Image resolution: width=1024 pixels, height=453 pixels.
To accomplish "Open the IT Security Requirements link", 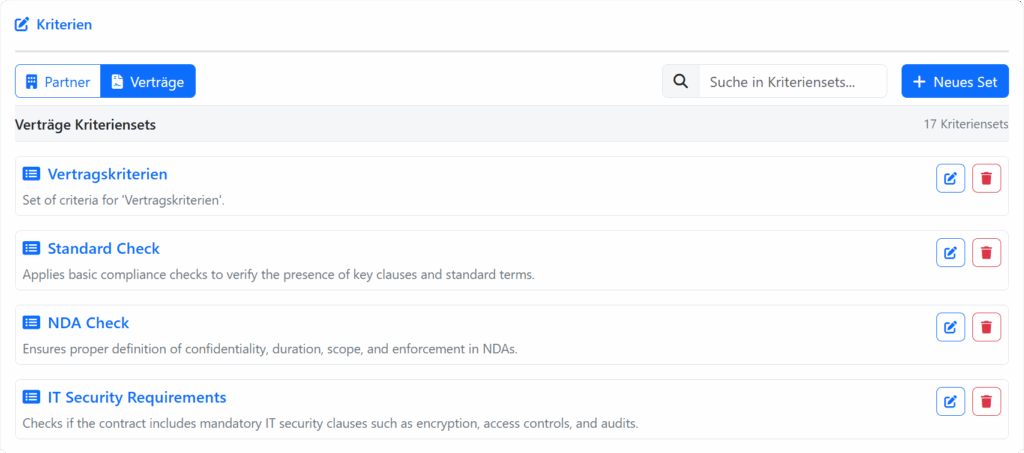I will tap(137, 398).
